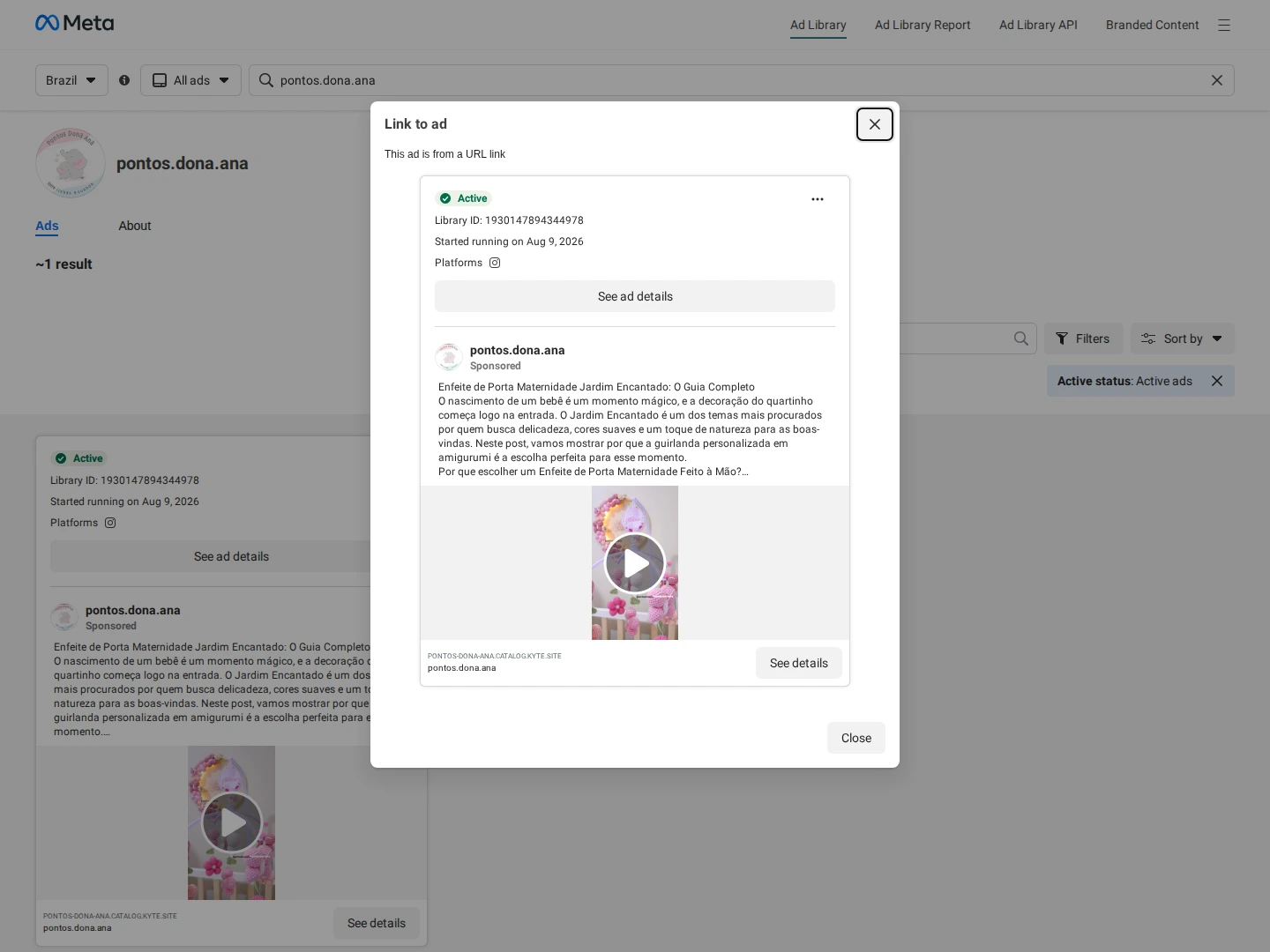The width and height of the screenshot is (1270, 952).
Task: Open the Ad Library API tab
Action: point(1038,25)
